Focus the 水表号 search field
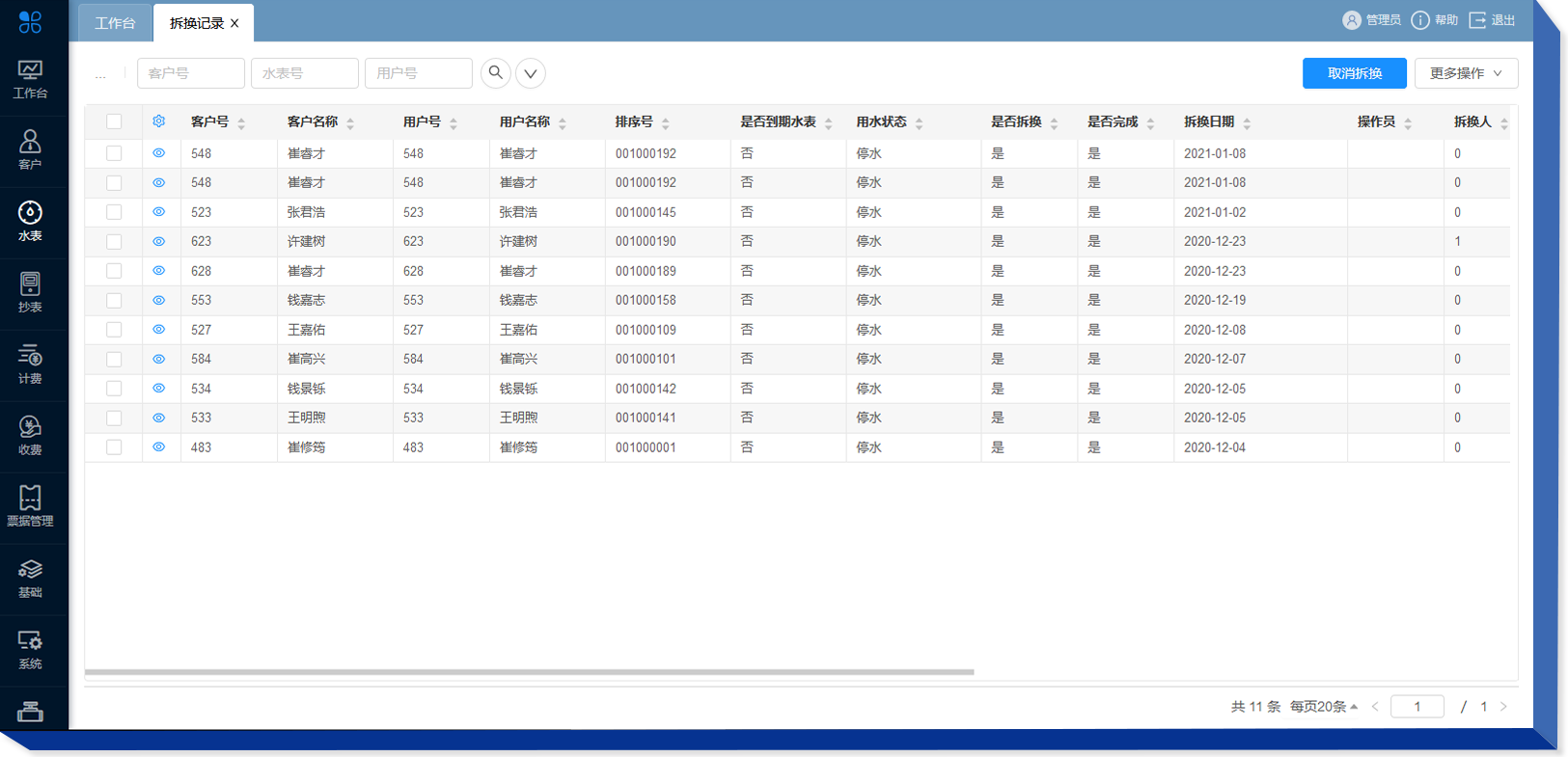The height and width of the screenshot is (757, 1568). [x=305, y=73]
